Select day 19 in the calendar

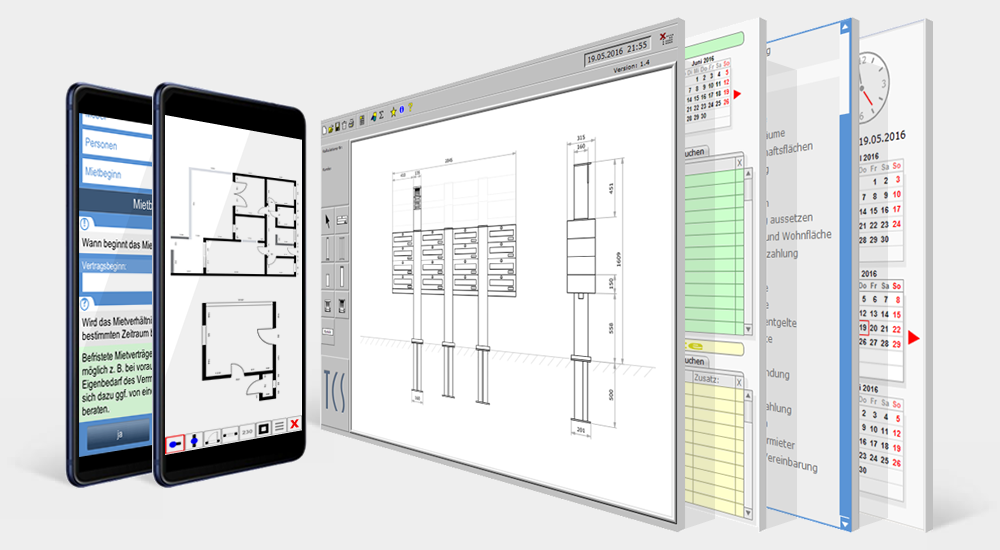pos(862,328)
